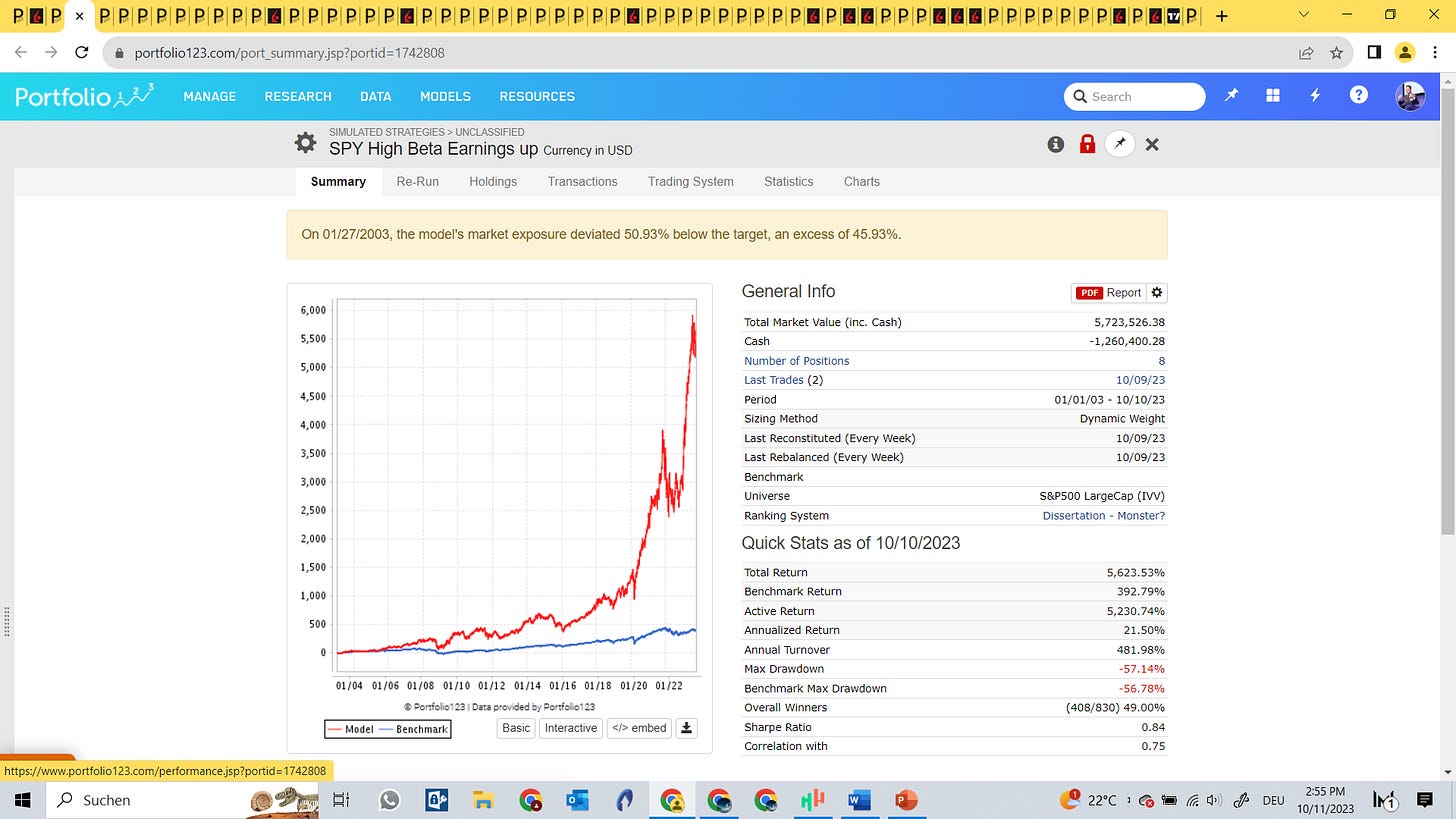This screenshot has width=1456, height=819.
Task: Download the chart using the download icon
Action: tap(687, 728)
